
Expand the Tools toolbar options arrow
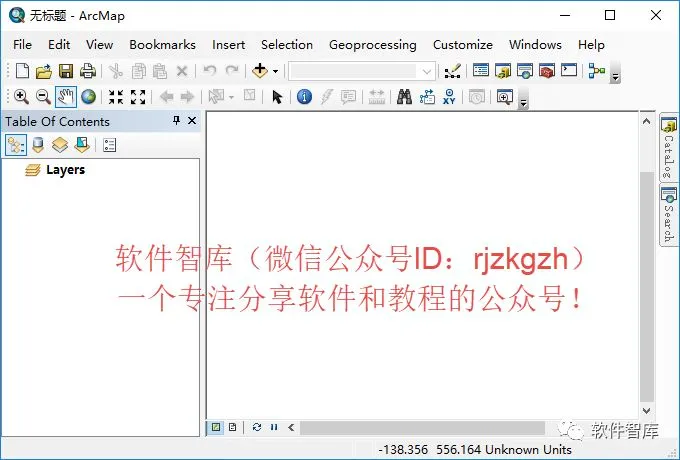pos(523,98)
